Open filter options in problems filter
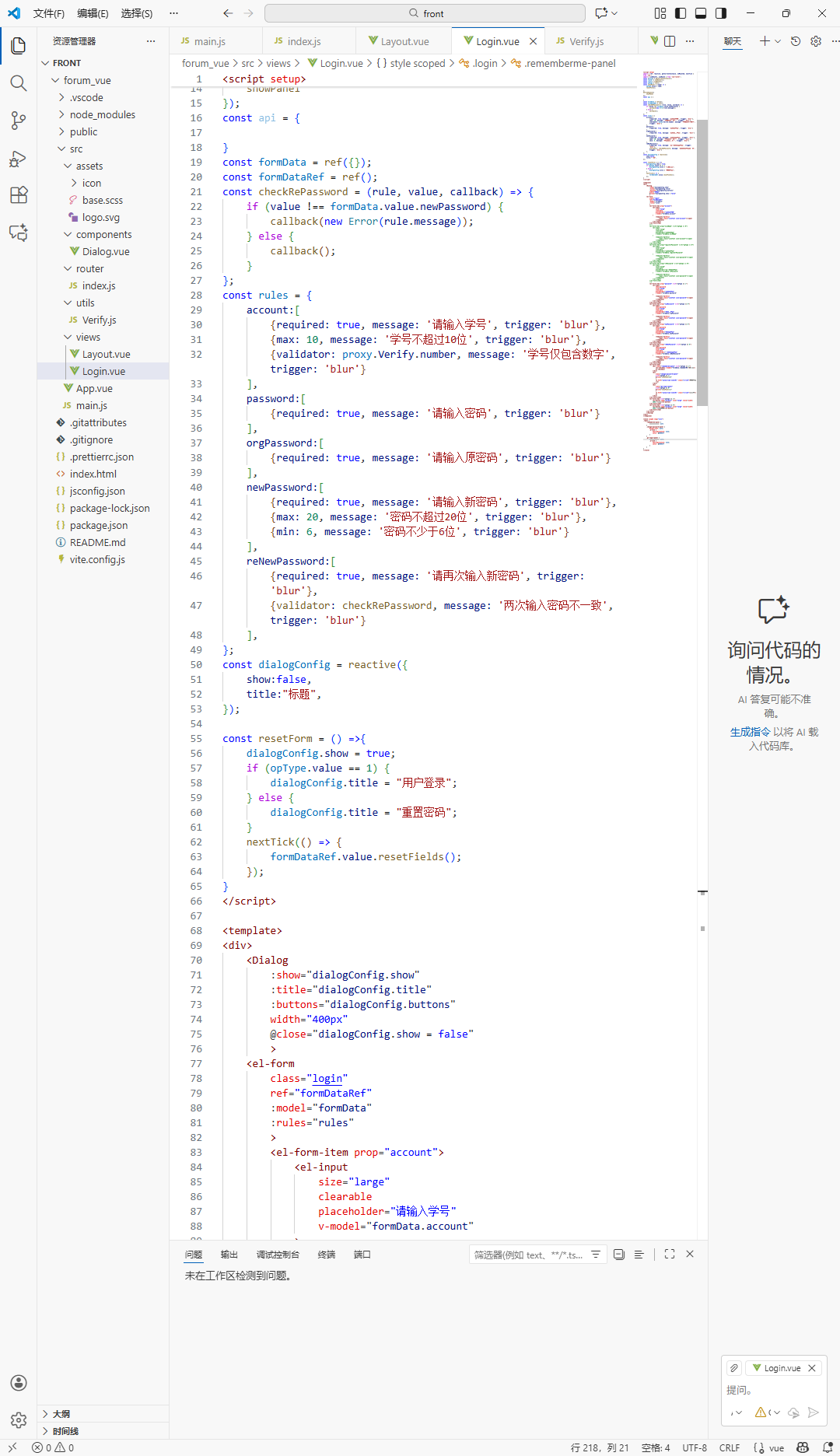840x1456 pixels. pyautogui.click(x=596, y=1255)
